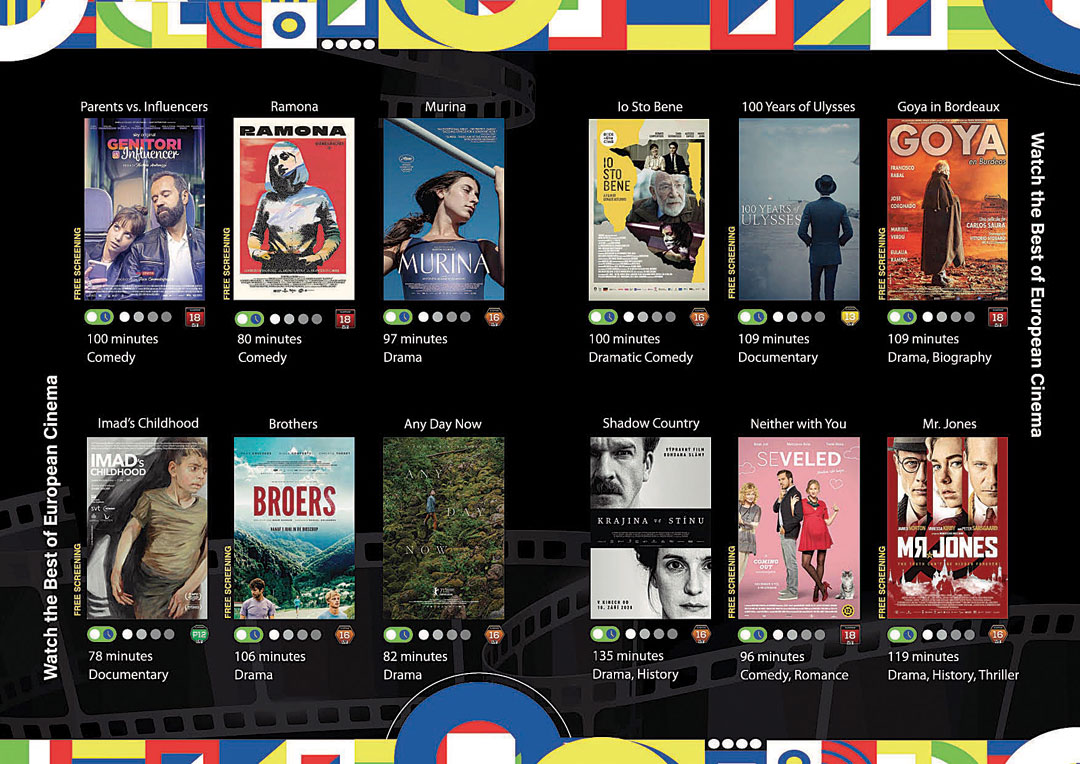
Task: Open the 100 Years of Ulysses poster
Action: 799,209
